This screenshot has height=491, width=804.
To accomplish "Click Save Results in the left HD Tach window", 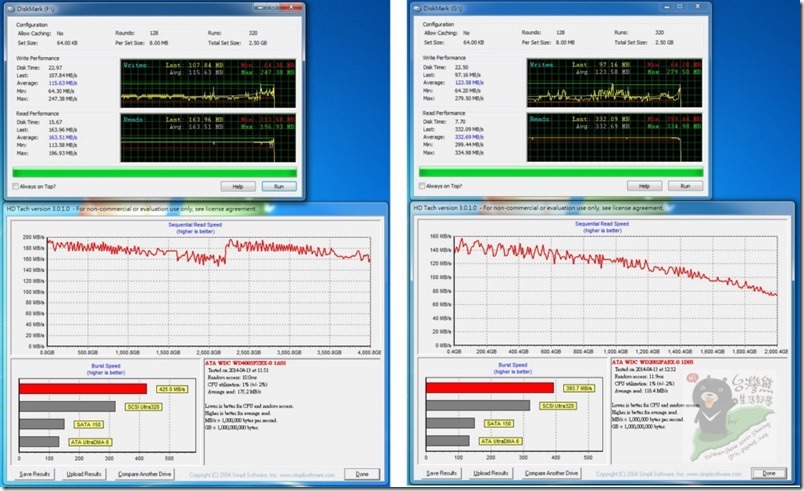I will click(x=34, y=474).
